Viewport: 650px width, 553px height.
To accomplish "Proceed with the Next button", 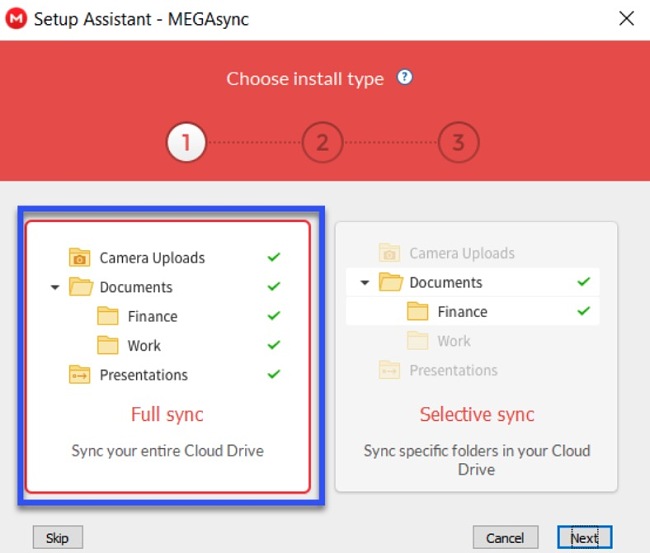I will (585, 538).
